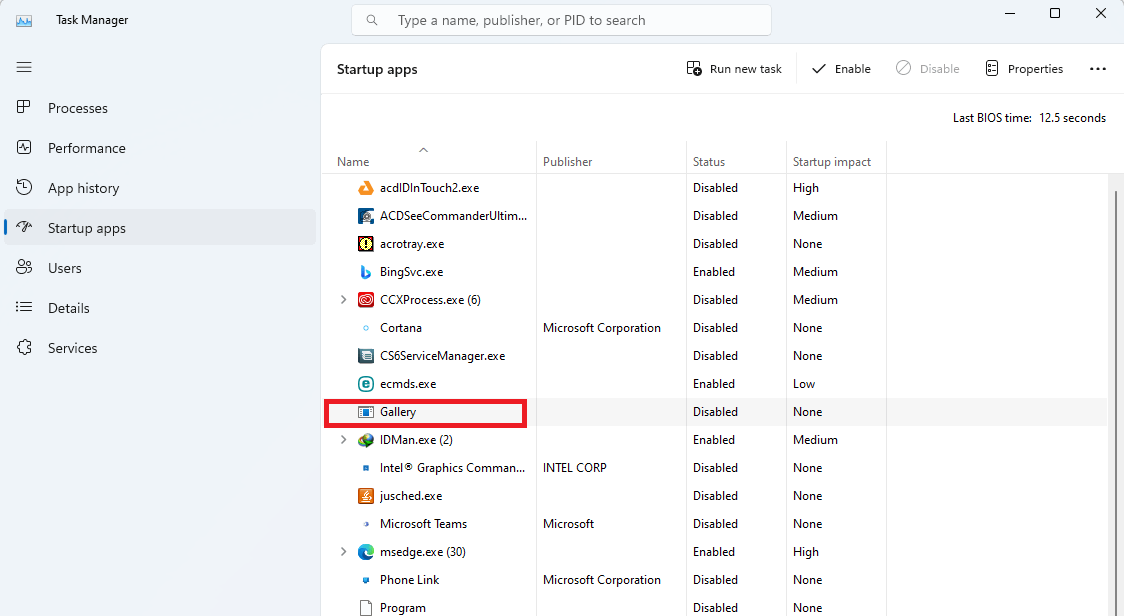
Task: Click the Users people icon
Action: pyautogui.click(x=24, y=267)
